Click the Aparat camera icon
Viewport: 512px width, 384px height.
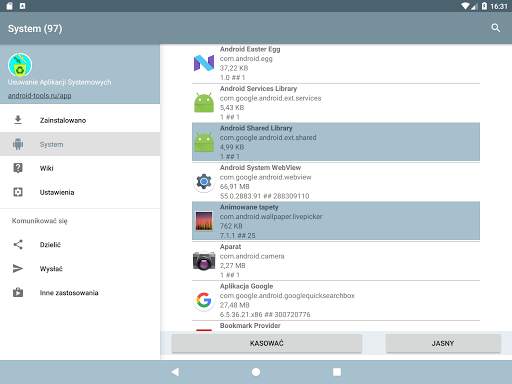(x=204, y=261)
